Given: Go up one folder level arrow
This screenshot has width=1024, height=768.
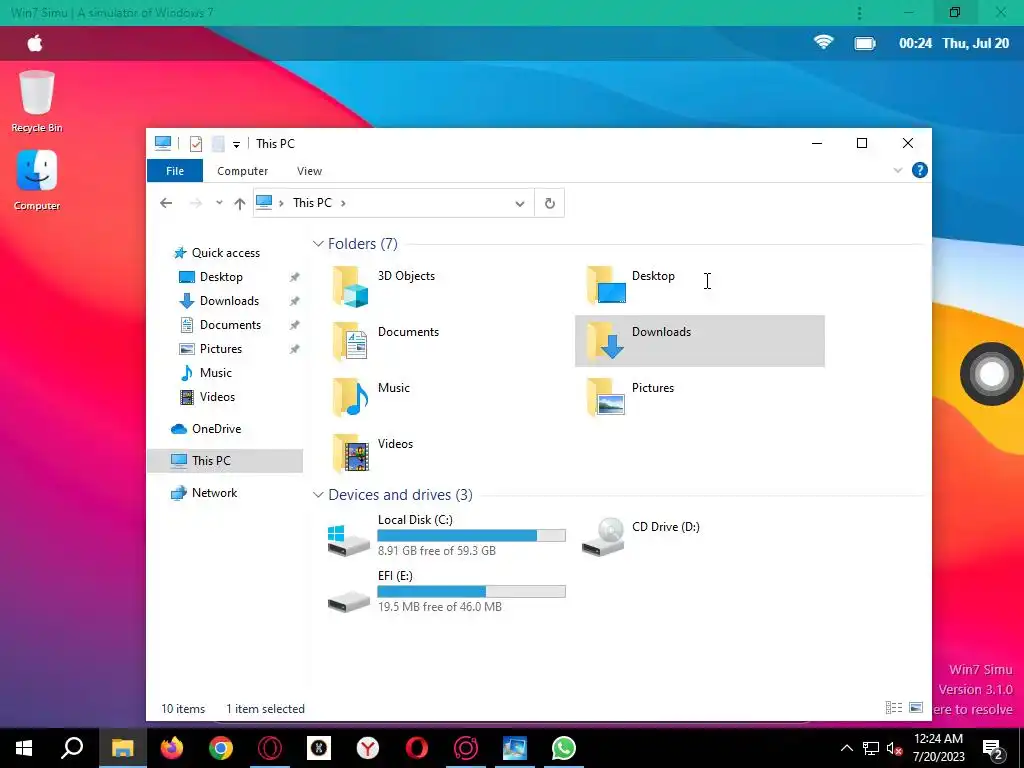Looking at the screenshot, I should (x=240, y=203).
